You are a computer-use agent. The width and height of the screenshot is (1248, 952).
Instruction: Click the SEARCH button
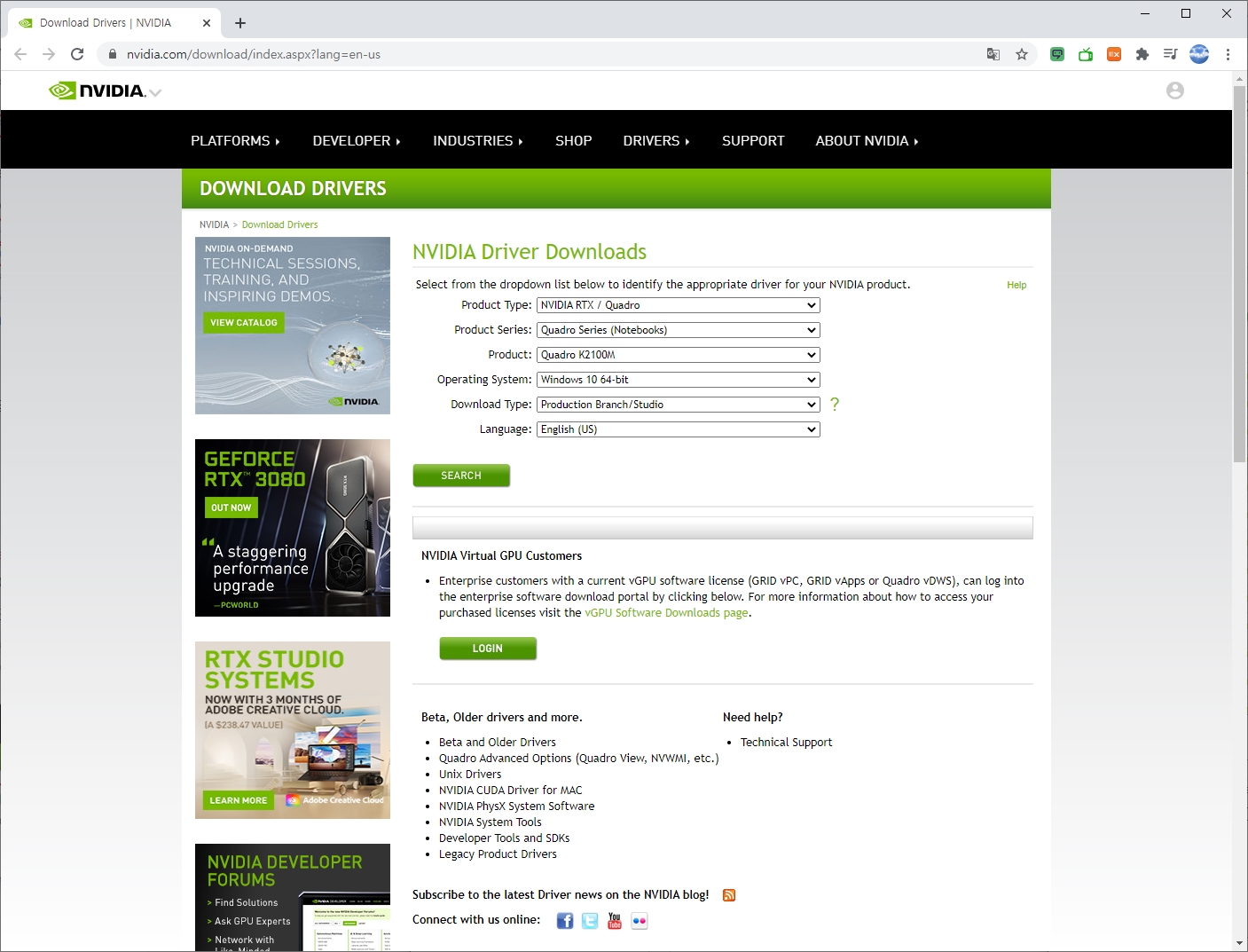pyautogui.click(x=461, y=476)
